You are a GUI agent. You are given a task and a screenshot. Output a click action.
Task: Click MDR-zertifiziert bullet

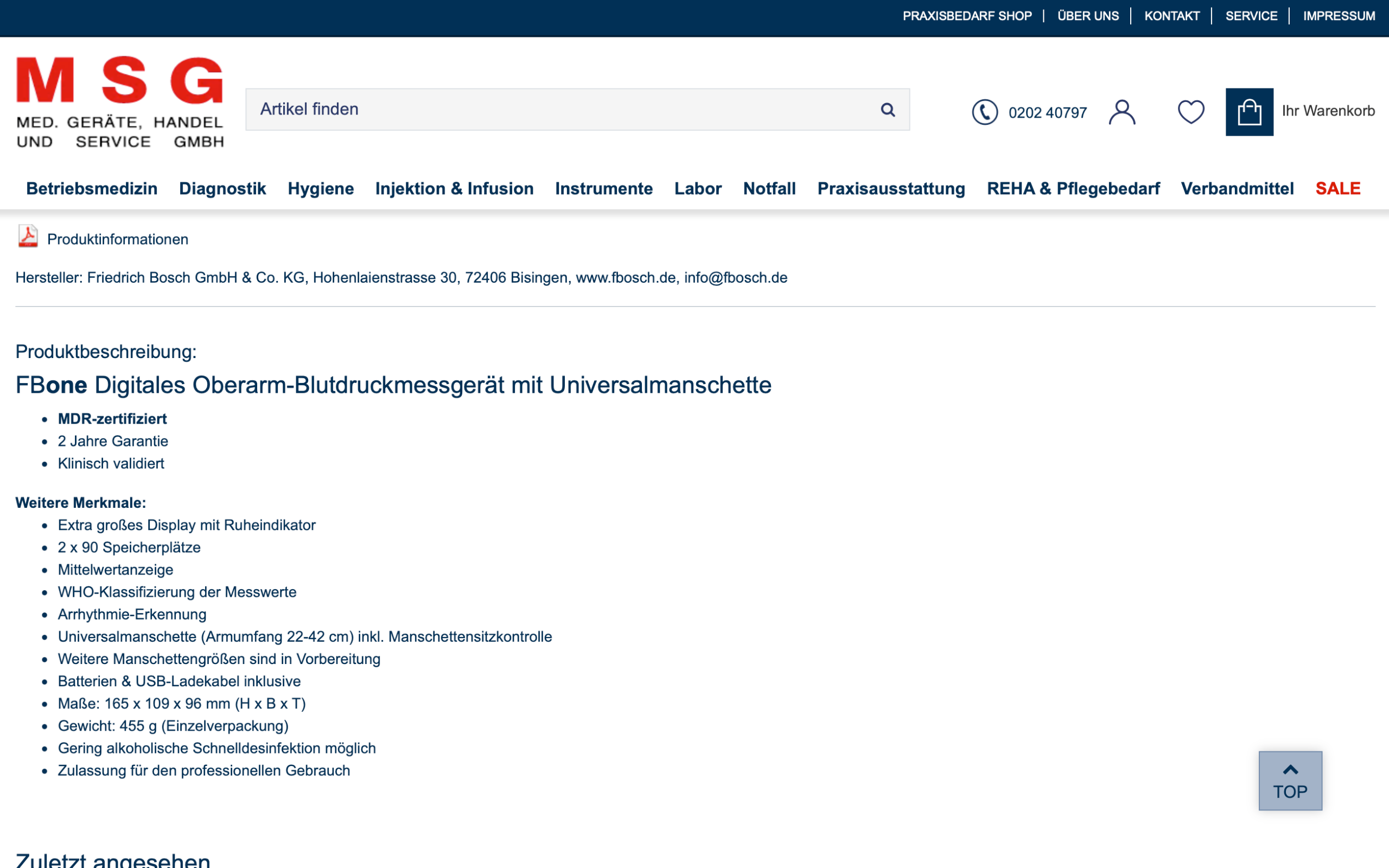click(112, 419)
